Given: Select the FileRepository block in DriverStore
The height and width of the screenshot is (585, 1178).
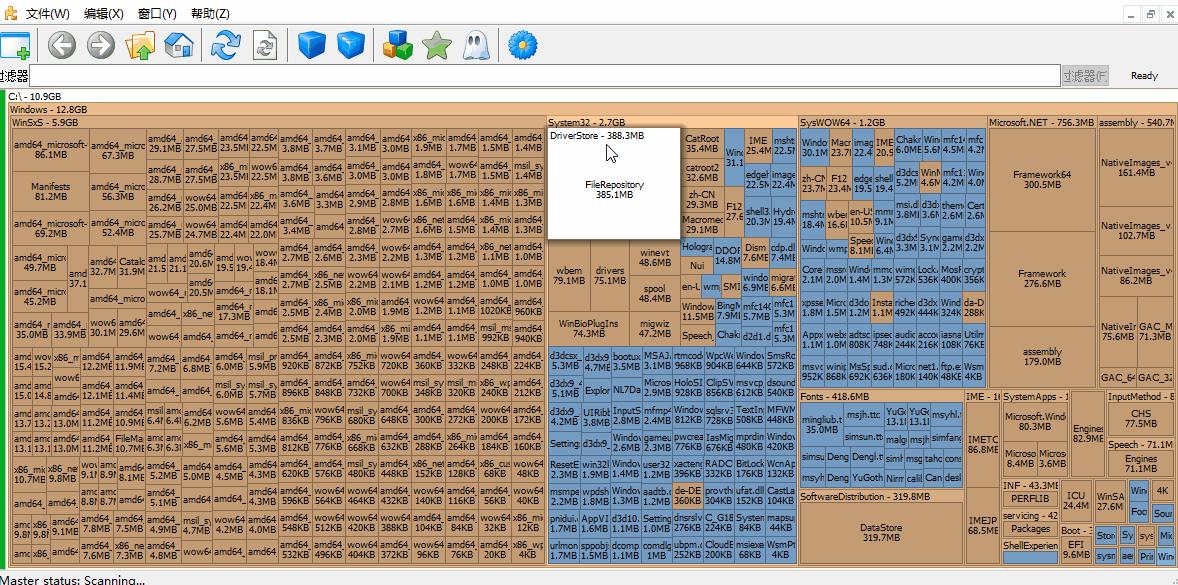Looking at the screenshot, I should coord(614,190).
